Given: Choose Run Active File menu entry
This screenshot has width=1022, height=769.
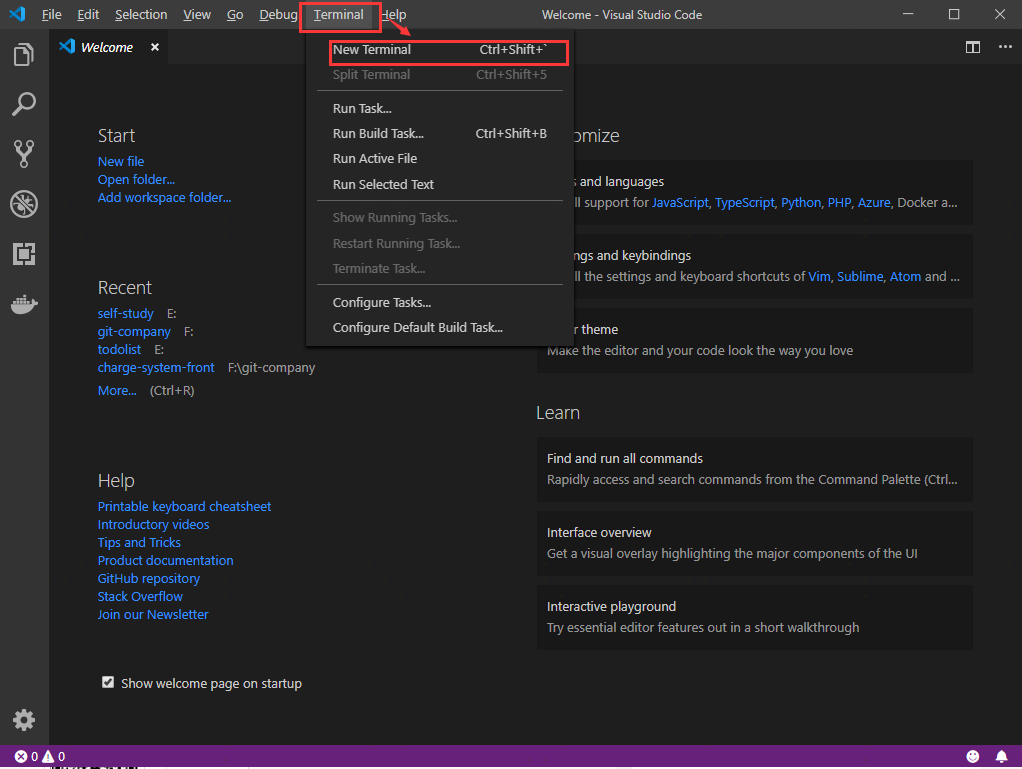Looking at the screenshot, I should pos(440,158).
